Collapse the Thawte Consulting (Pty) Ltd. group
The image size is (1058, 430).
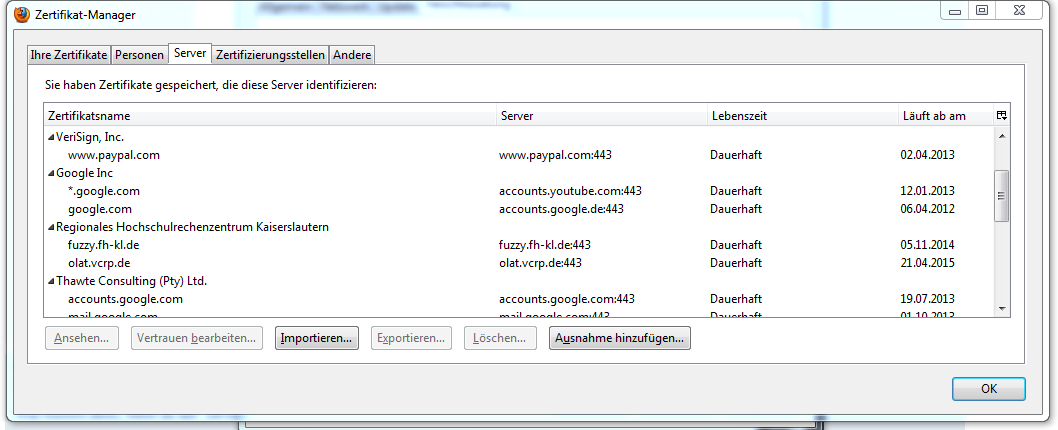tap(51, 281)
